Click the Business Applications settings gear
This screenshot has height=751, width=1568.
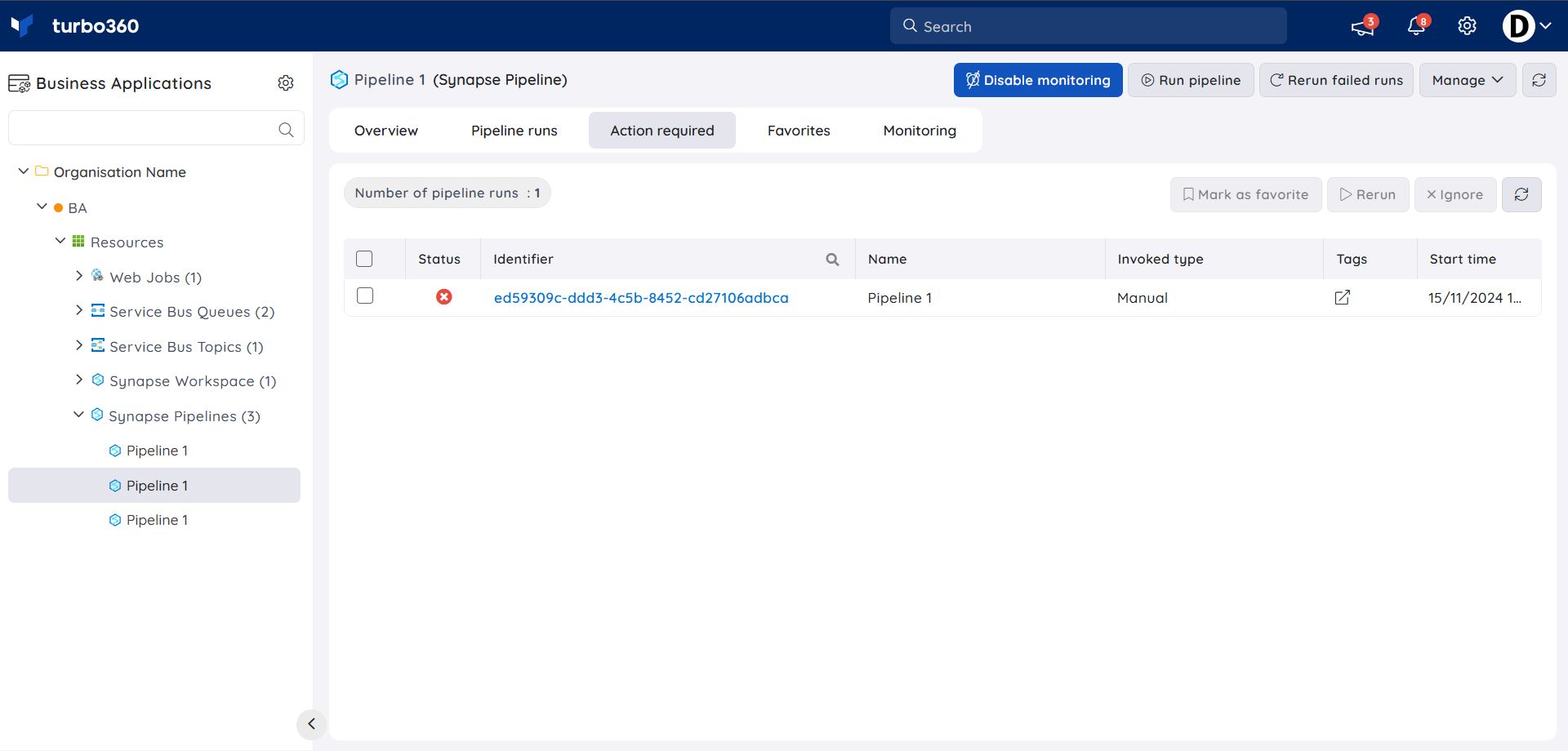coord(286,82)
